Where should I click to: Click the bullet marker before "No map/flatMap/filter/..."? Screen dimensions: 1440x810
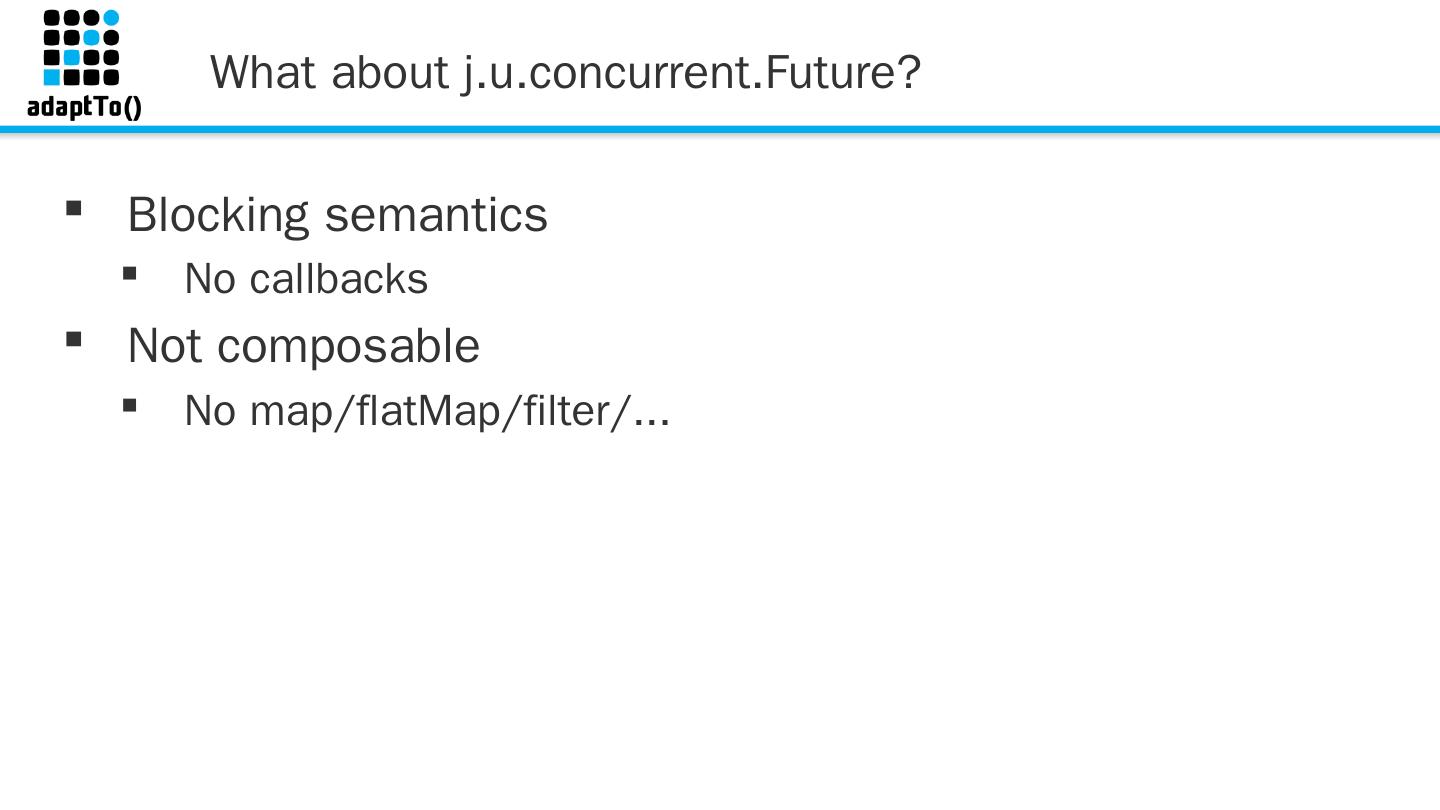click(x=129, y=405)
